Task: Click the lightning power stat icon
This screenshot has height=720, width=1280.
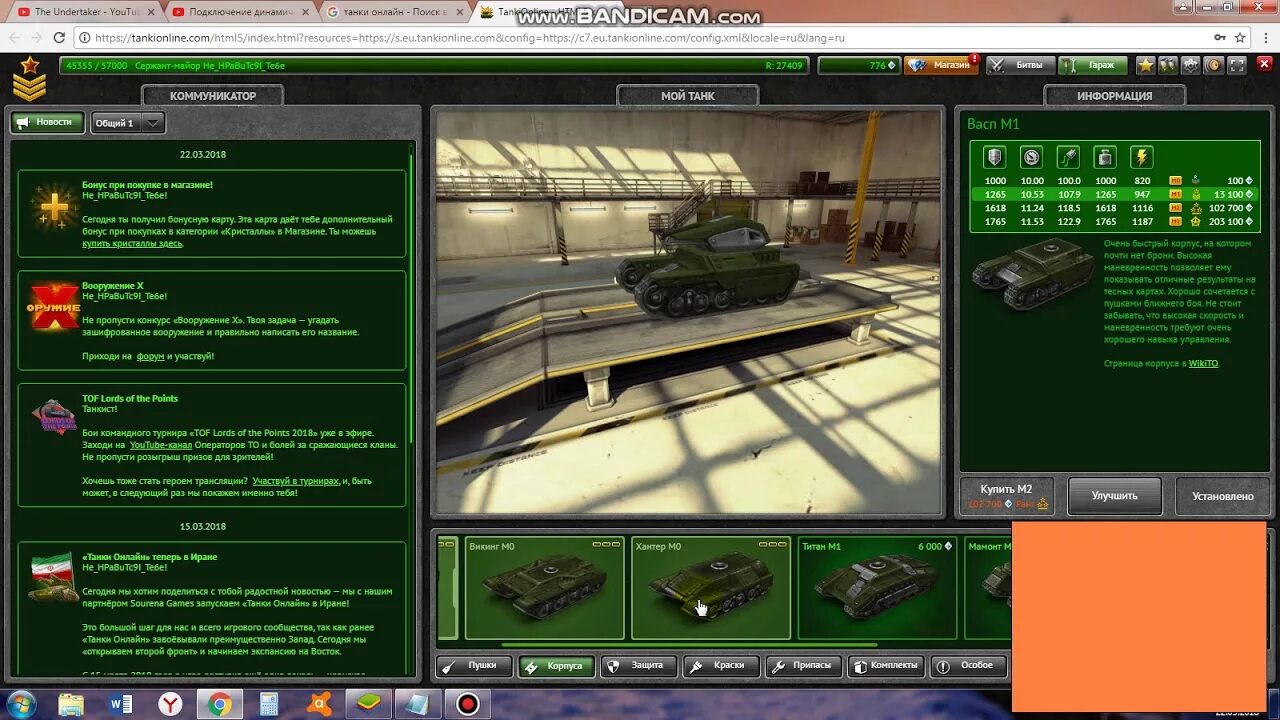Action: 1142,157
